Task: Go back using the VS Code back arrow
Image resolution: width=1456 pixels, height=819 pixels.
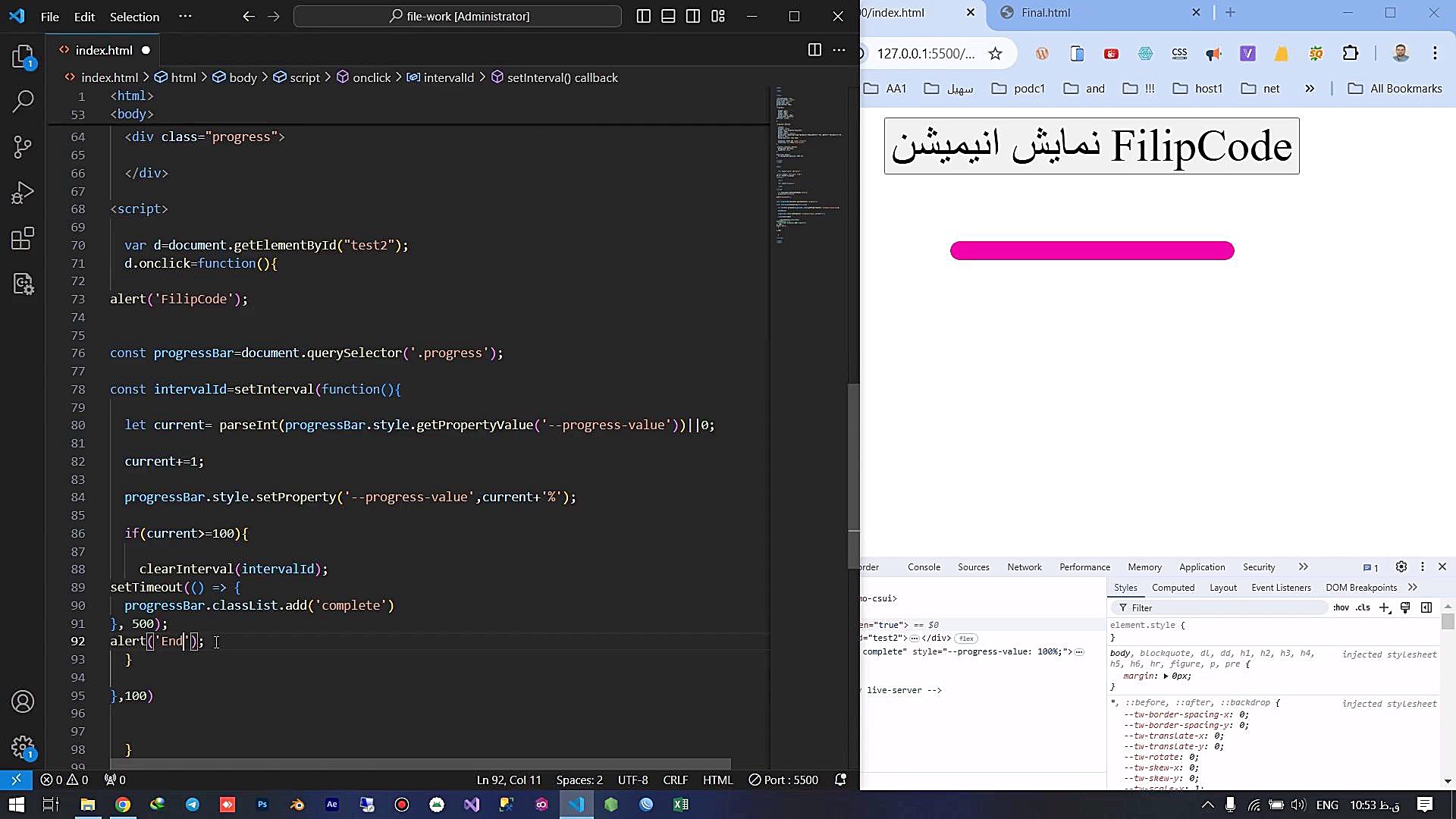Action: pyautogui.click(x=248, y=16)
